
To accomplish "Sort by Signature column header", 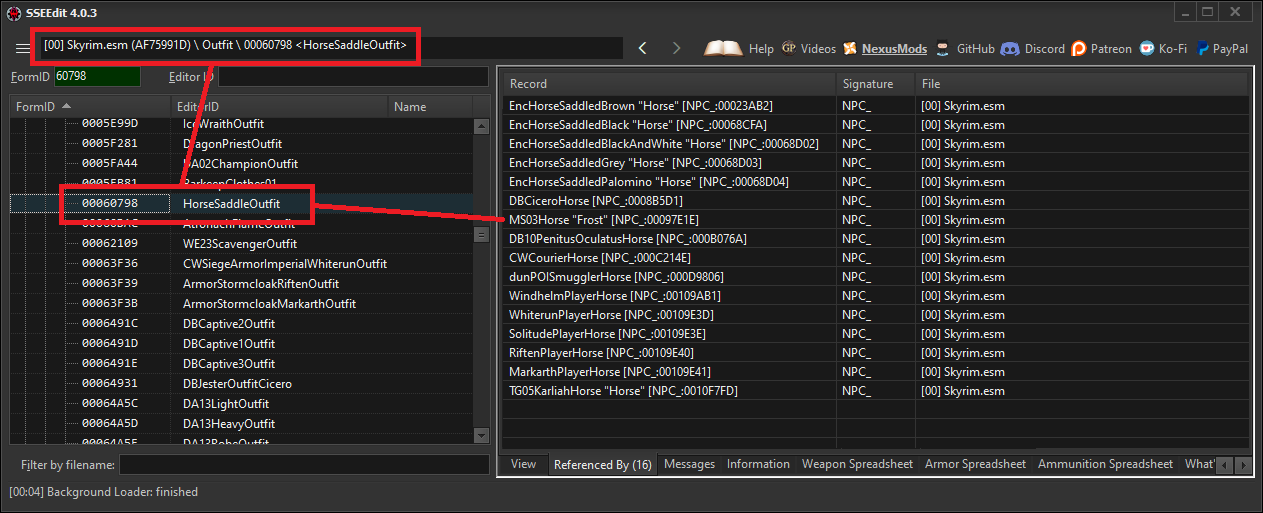I will point(875,83).
